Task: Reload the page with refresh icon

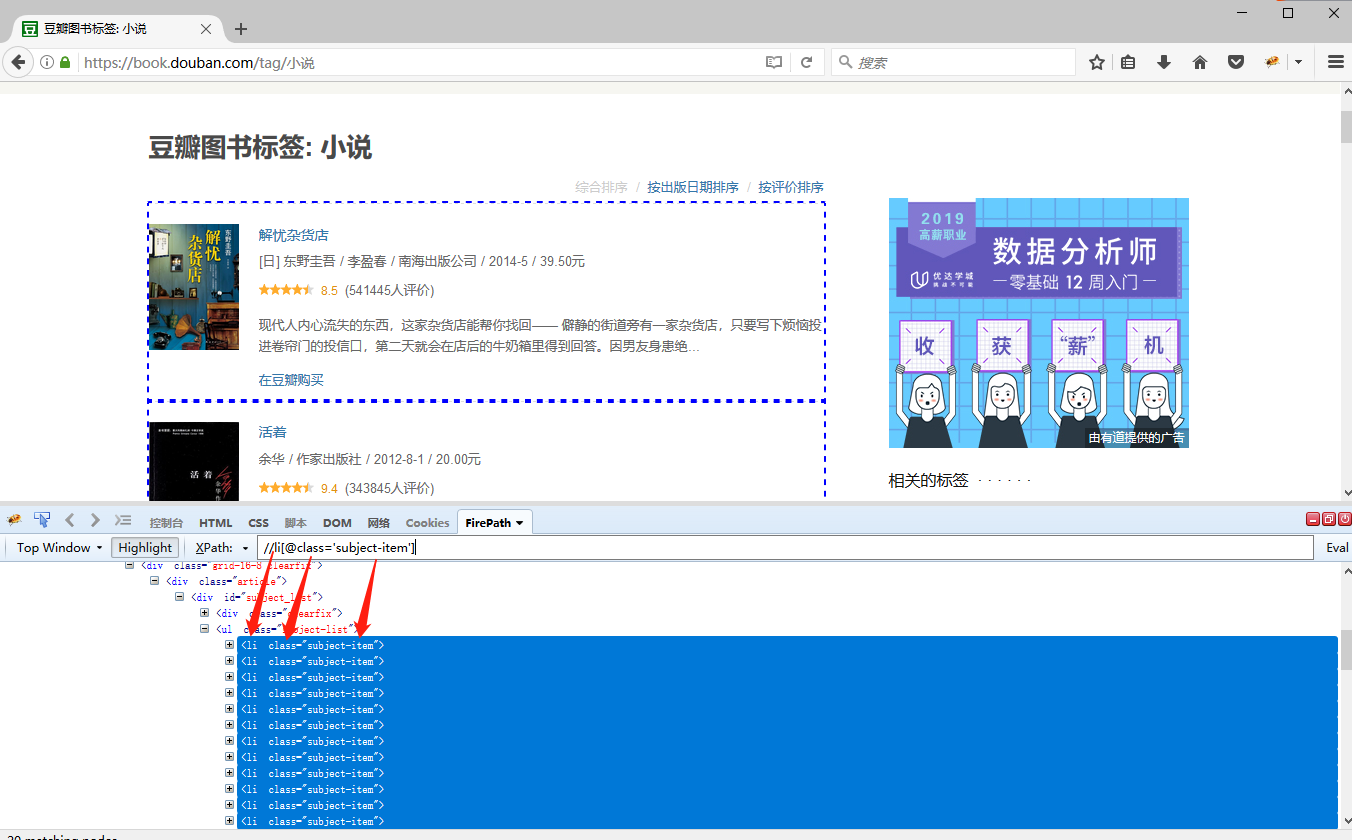Action: [806, 62]
